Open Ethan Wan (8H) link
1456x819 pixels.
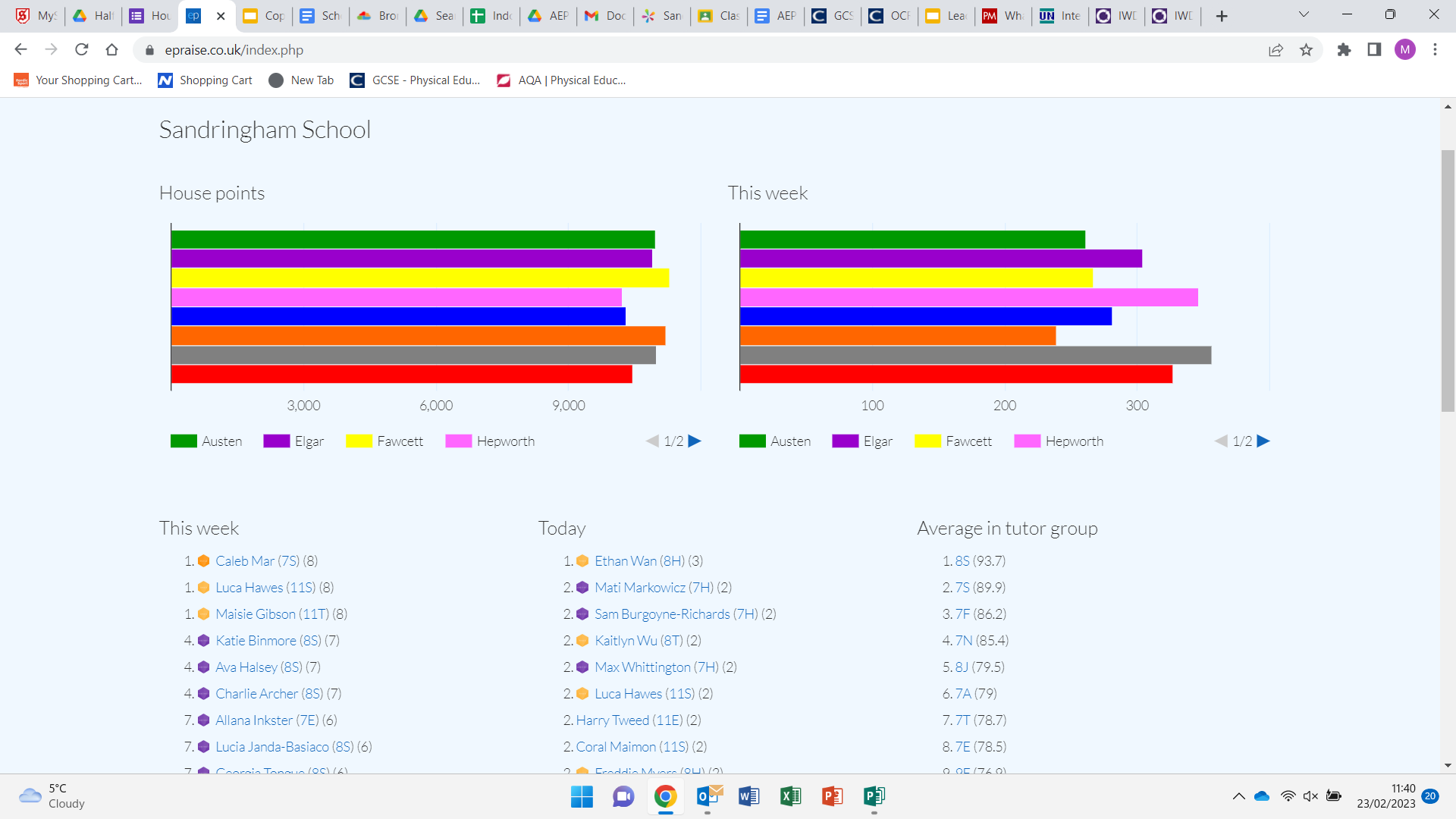pos(640,561)
